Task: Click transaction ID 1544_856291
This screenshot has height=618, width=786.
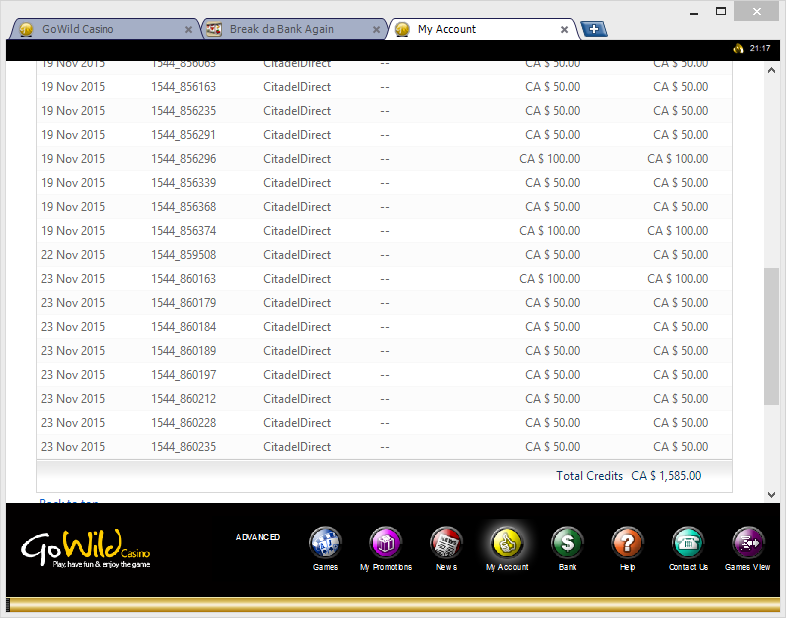Action: pyautogui.click(x=183, y=135)
